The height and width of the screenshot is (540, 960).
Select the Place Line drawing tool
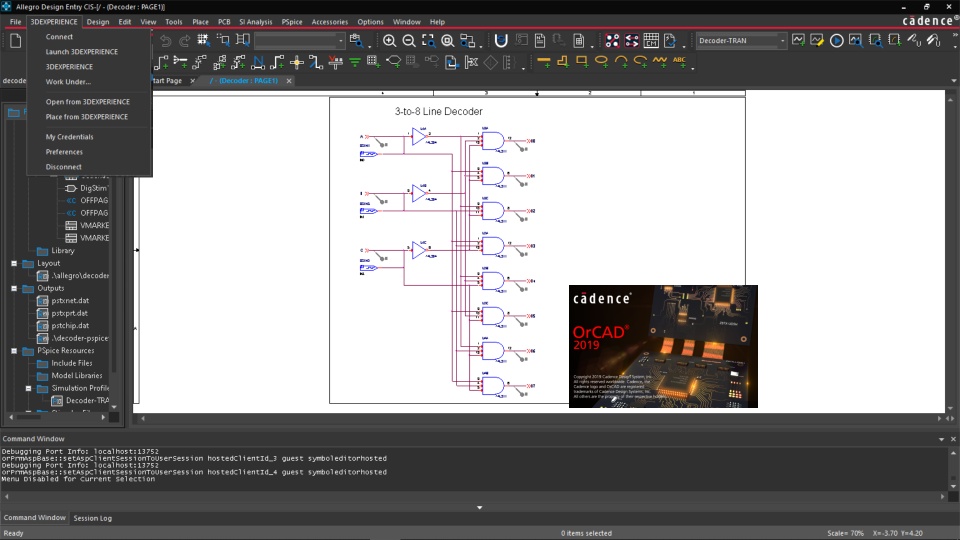click(x=544, y=61)
